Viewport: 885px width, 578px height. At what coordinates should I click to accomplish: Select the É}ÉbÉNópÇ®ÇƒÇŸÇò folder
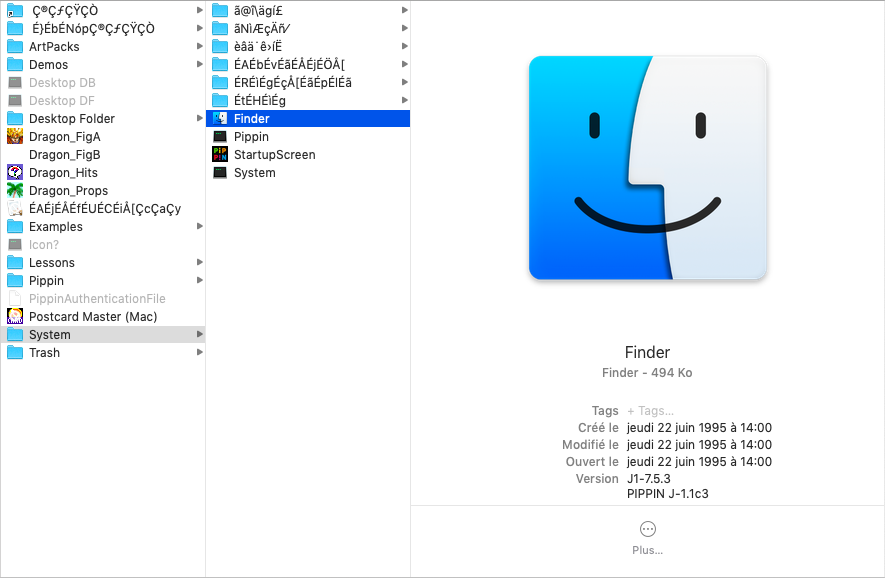point(93,28)
